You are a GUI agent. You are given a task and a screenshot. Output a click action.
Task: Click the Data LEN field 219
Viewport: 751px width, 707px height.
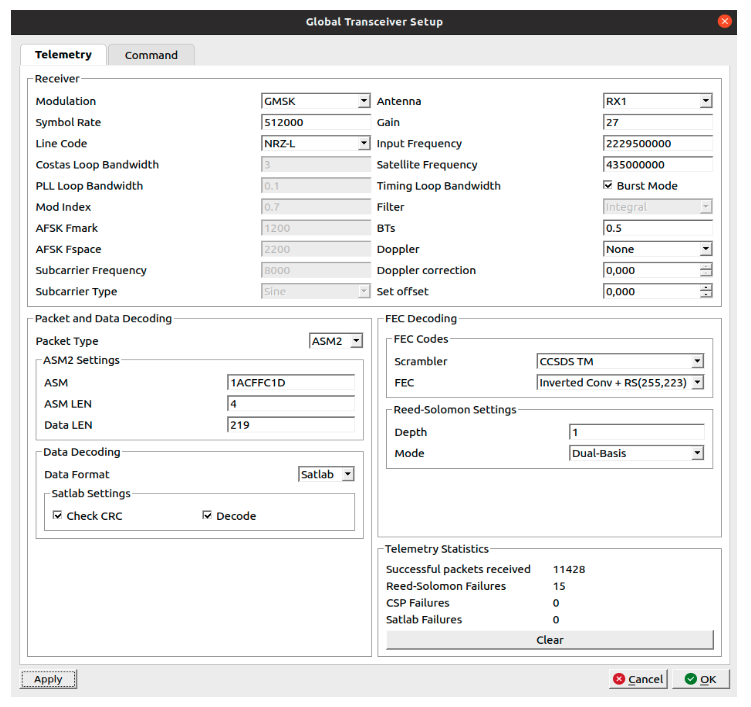pyautogui.click(x=291, y=425)
